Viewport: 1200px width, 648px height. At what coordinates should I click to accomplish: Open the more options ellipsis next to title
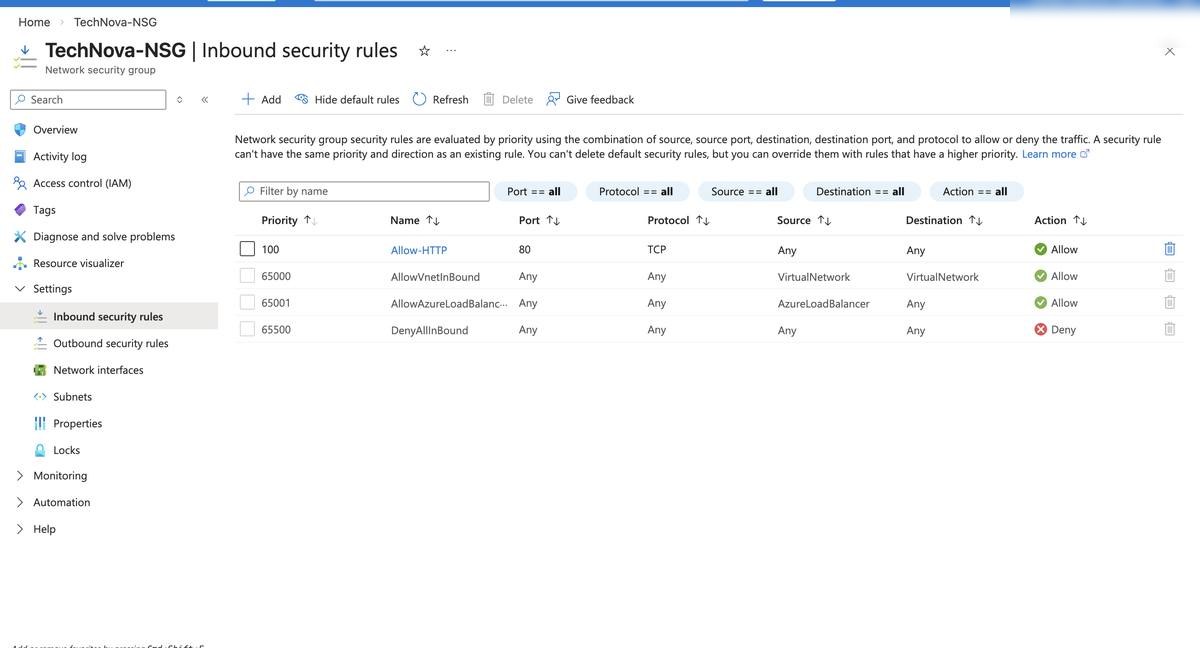click(451, 51)
